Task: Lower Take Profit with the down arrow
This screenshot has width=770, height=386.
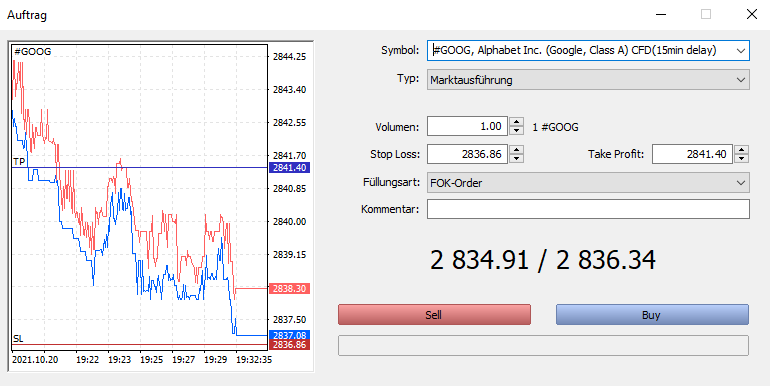Action: [x=742, y=159]
